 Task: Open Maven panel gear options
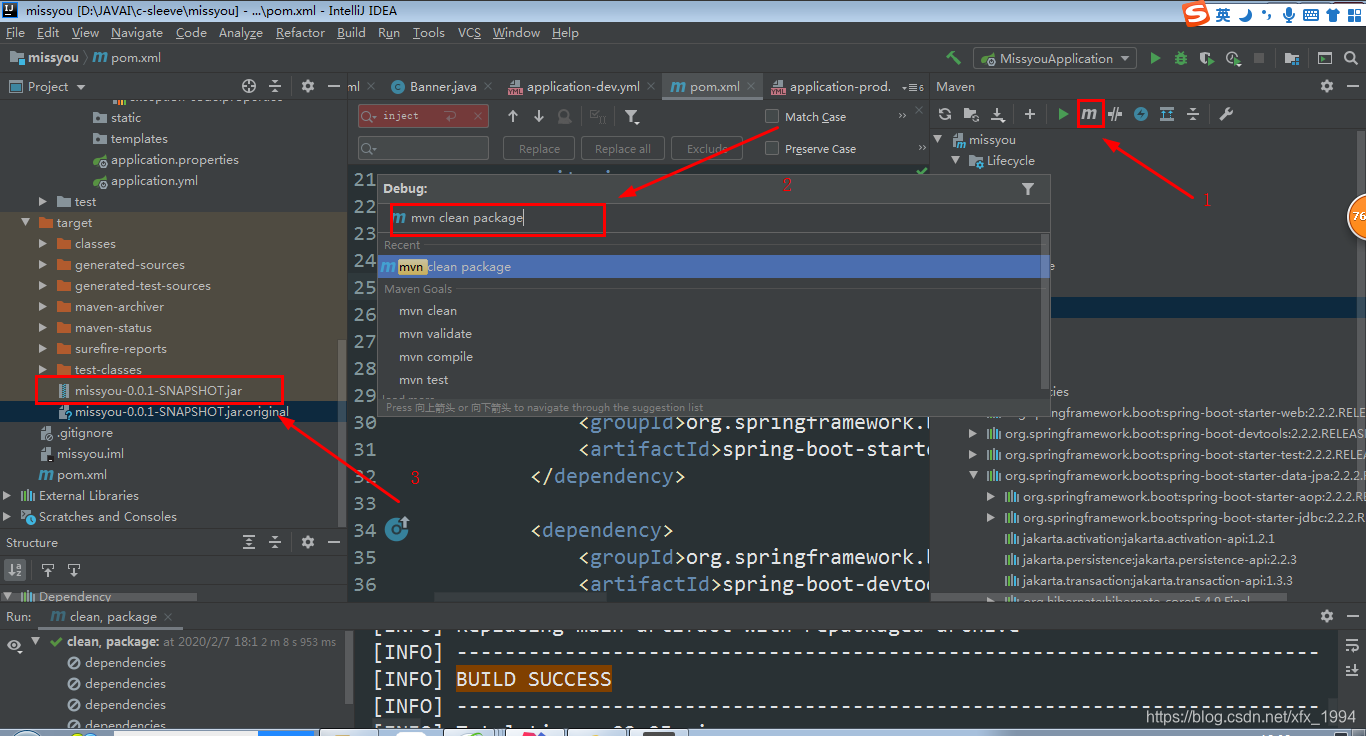(x=1327, y=86)
